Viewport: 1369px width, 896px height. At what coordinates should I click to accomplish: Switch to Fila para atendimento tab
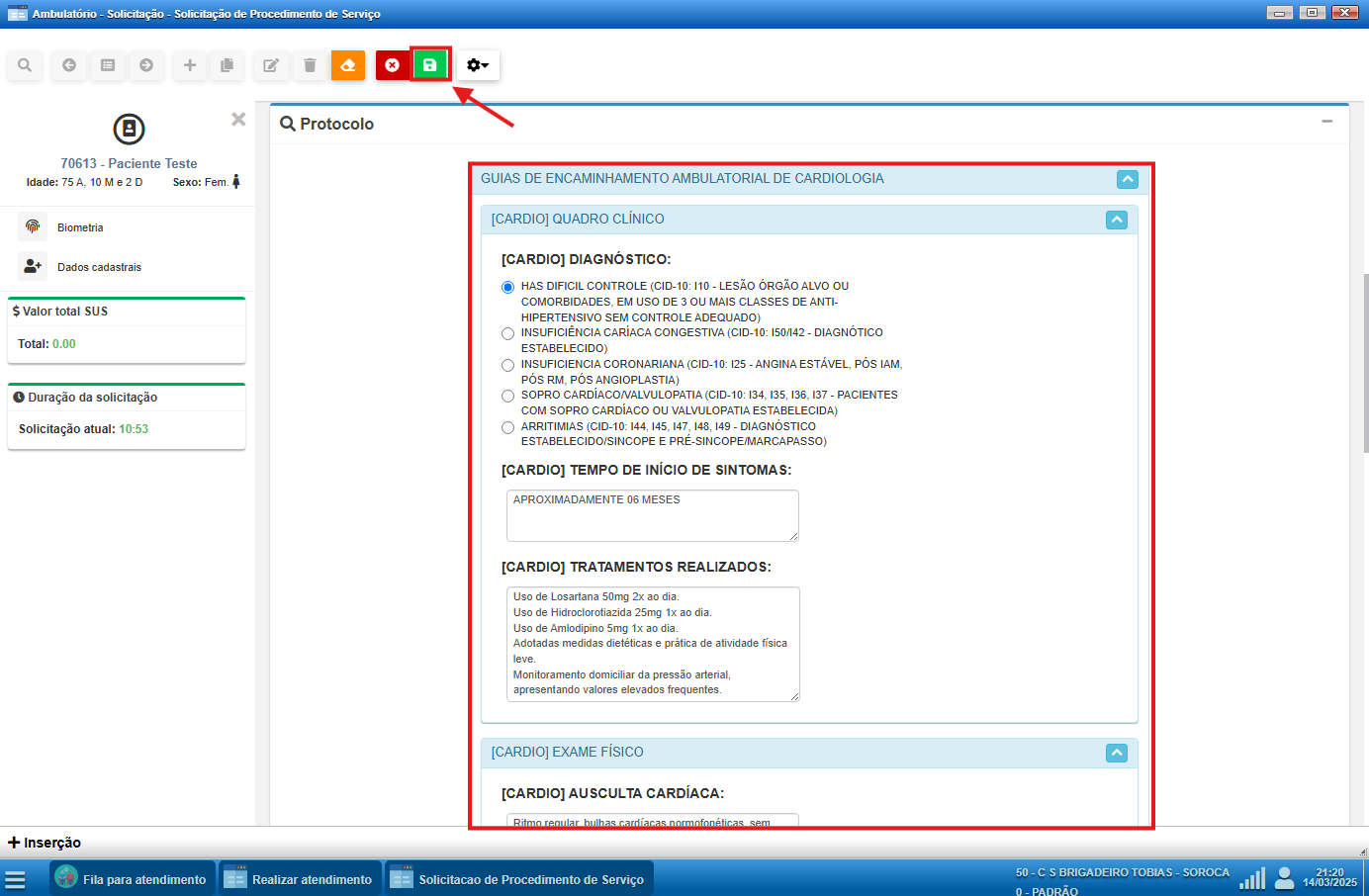coord(132,878)
